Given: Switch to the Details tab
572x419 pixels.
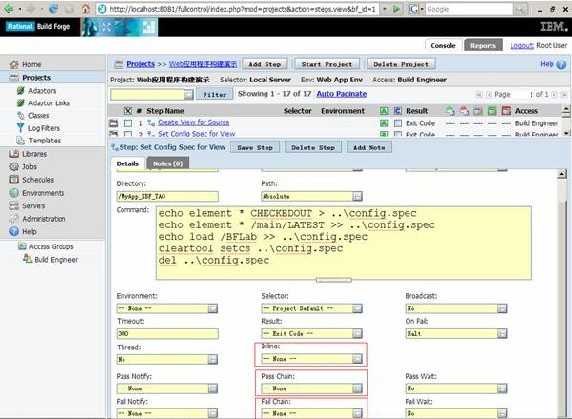Looking at the screenshot, I should pyautogui.click(x=128, y=164).
